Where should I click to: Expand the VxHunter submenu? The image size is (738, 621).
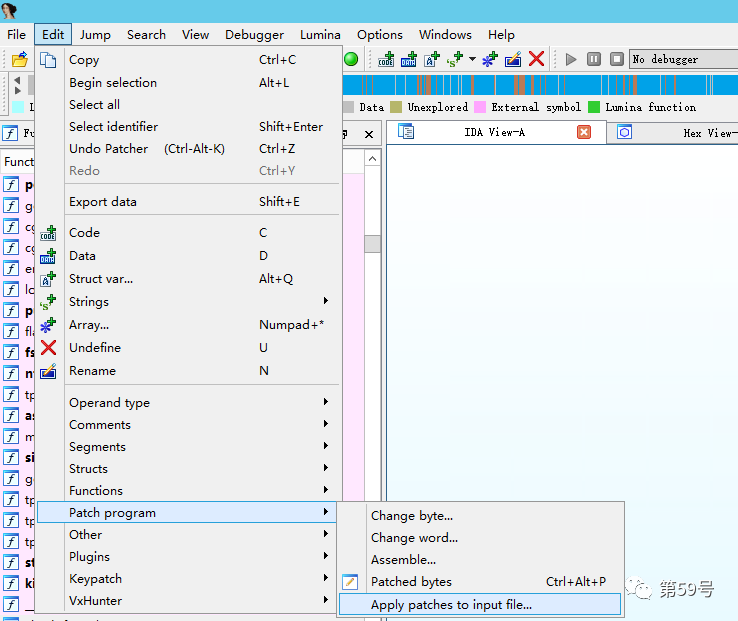188,601
